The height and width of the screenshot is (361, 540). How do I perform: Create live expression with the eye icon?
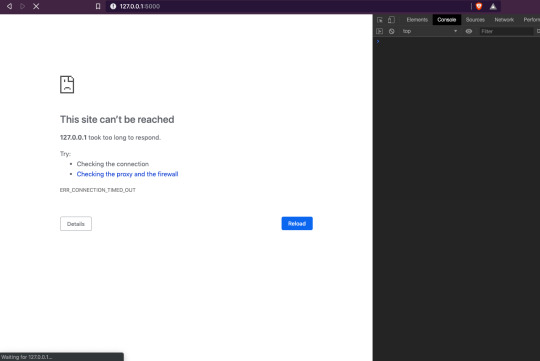click(469, 31)
